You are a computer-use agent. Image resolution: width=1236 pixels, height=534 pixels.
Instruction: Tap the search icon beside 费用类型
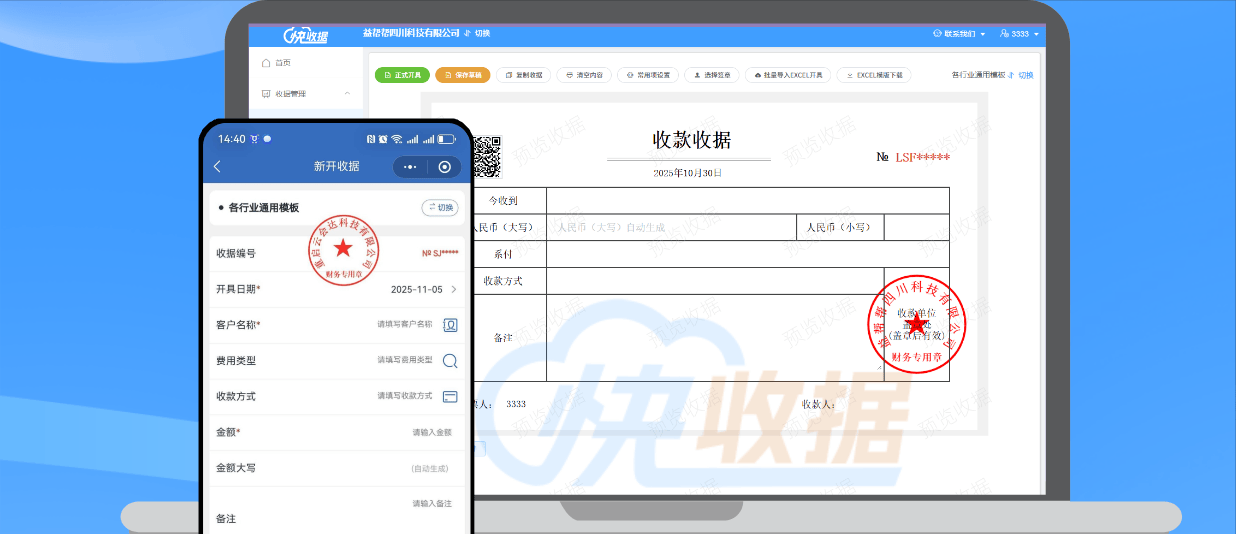coord(450,361)
